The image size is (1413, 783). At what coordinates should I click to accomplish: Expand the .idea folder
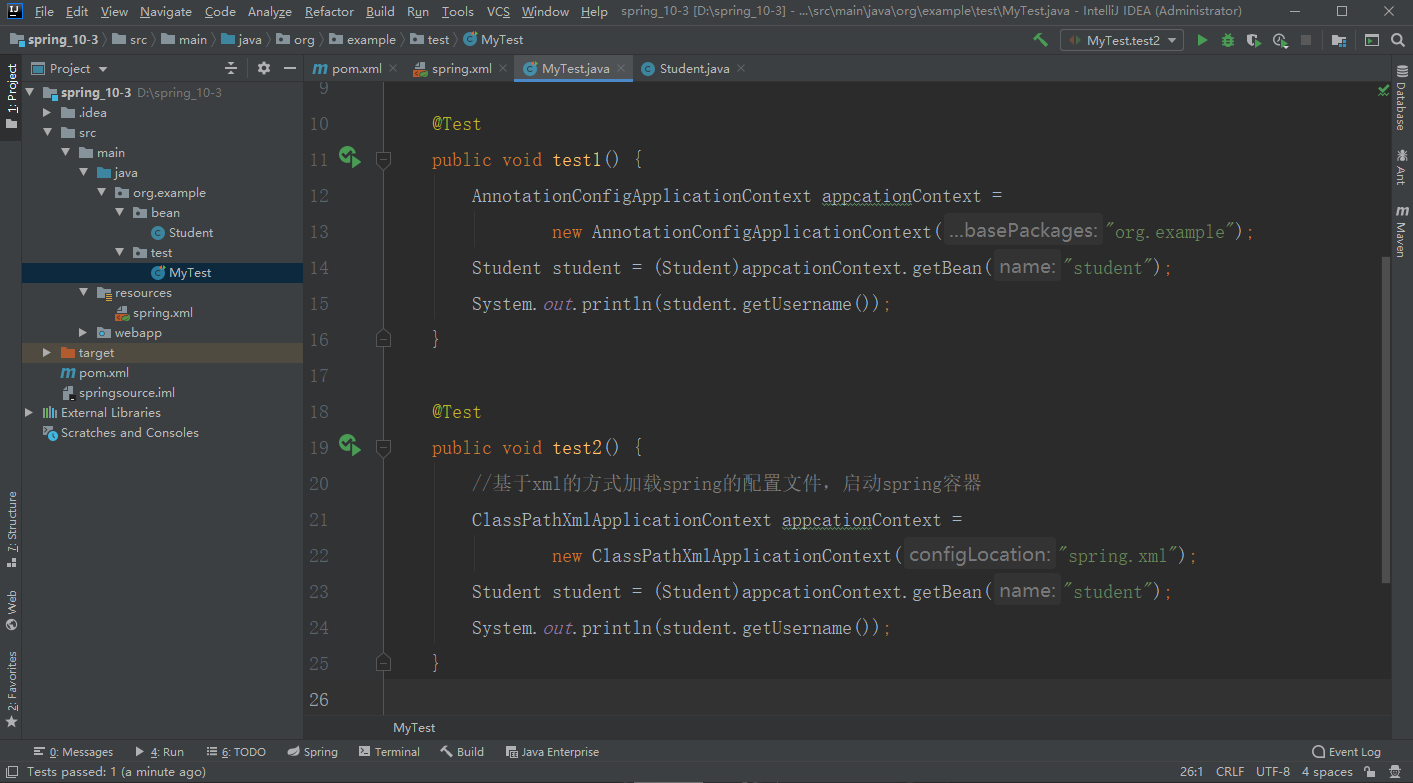[x=47, y=113]
